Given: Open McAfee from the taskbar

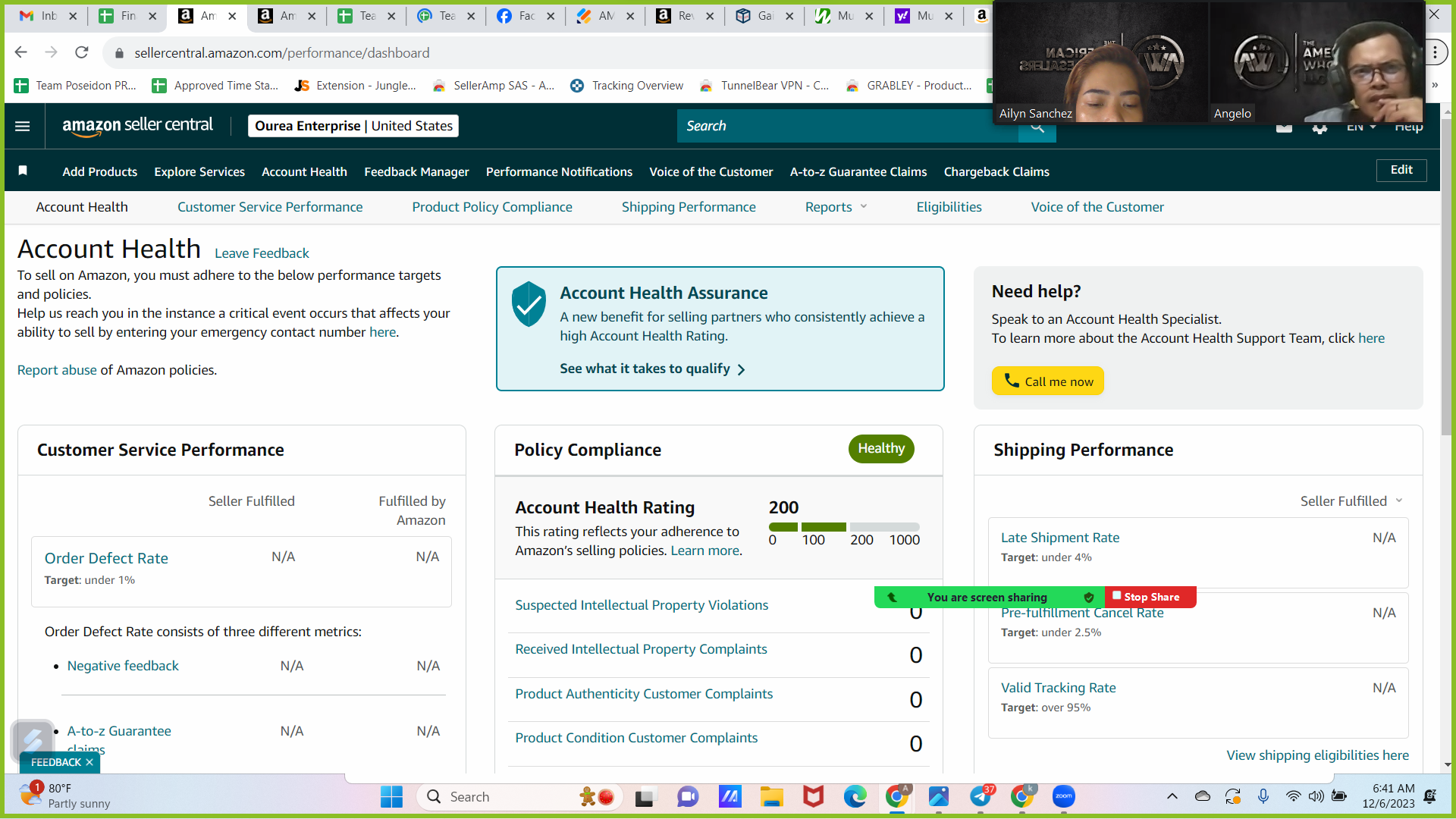Looking at the screenshot, I should pos(813,796).
